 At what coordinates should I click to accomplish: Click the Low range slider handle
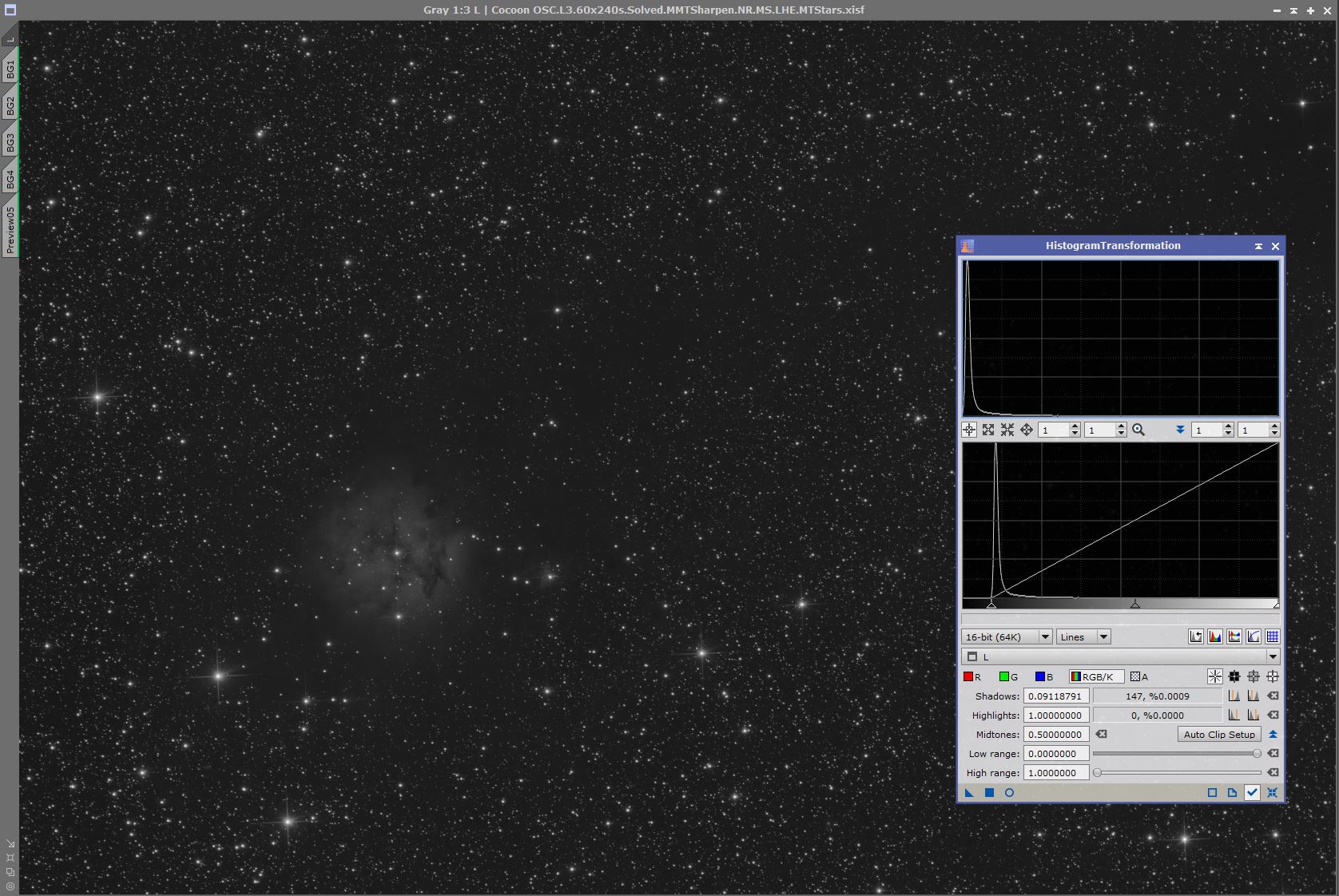(1257, 754)
